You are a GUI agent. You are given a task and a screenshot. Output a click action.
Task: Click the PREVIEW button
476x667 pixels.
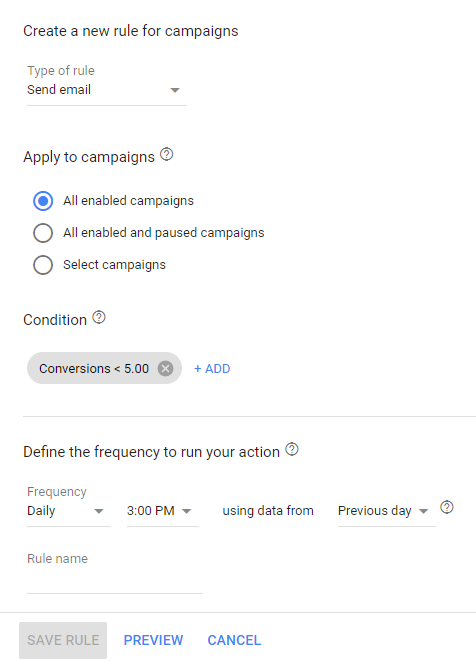click(153, 640)
